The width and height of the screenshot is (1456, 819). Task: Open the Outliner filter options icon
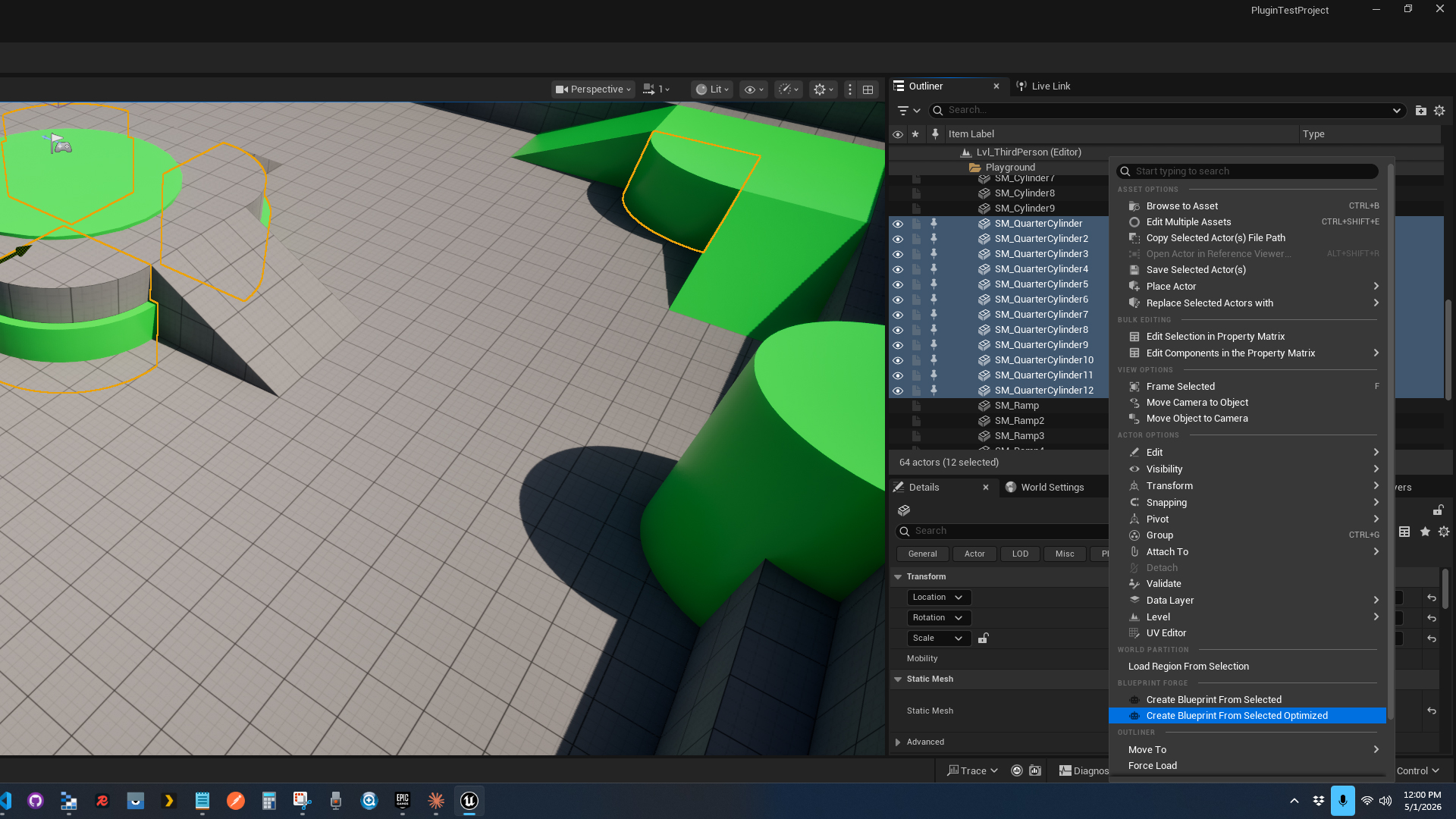908,111
